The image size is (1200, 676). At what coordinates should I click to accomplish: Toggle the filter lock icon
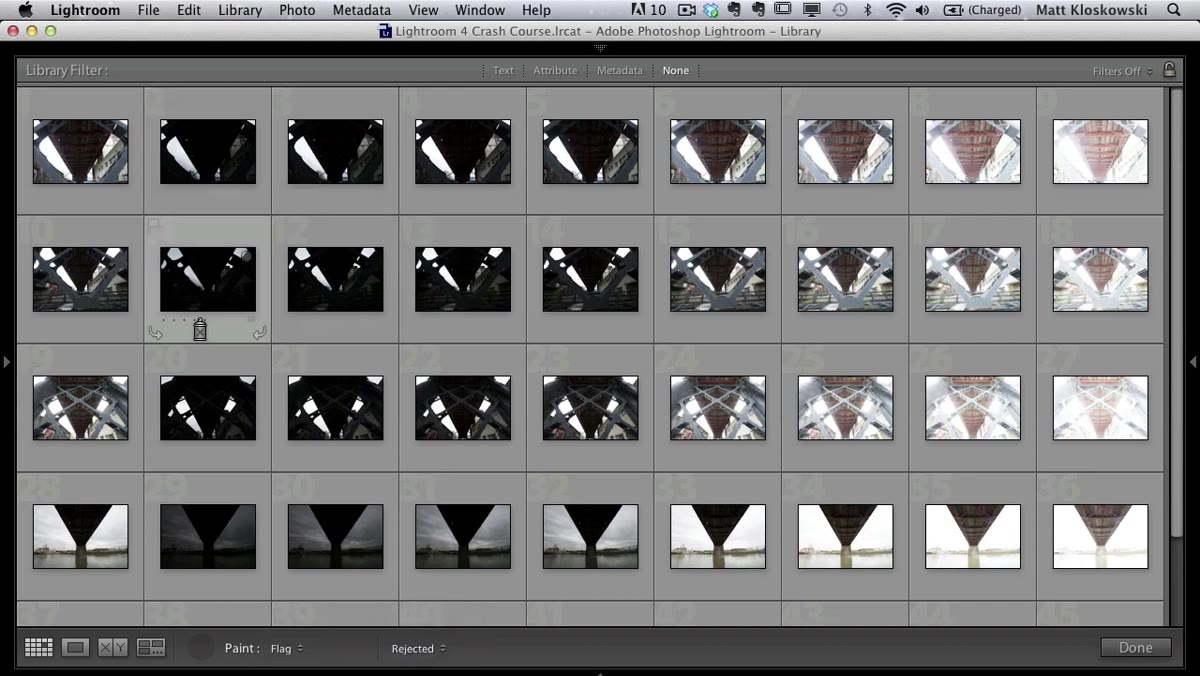[x=1169, y=70]
